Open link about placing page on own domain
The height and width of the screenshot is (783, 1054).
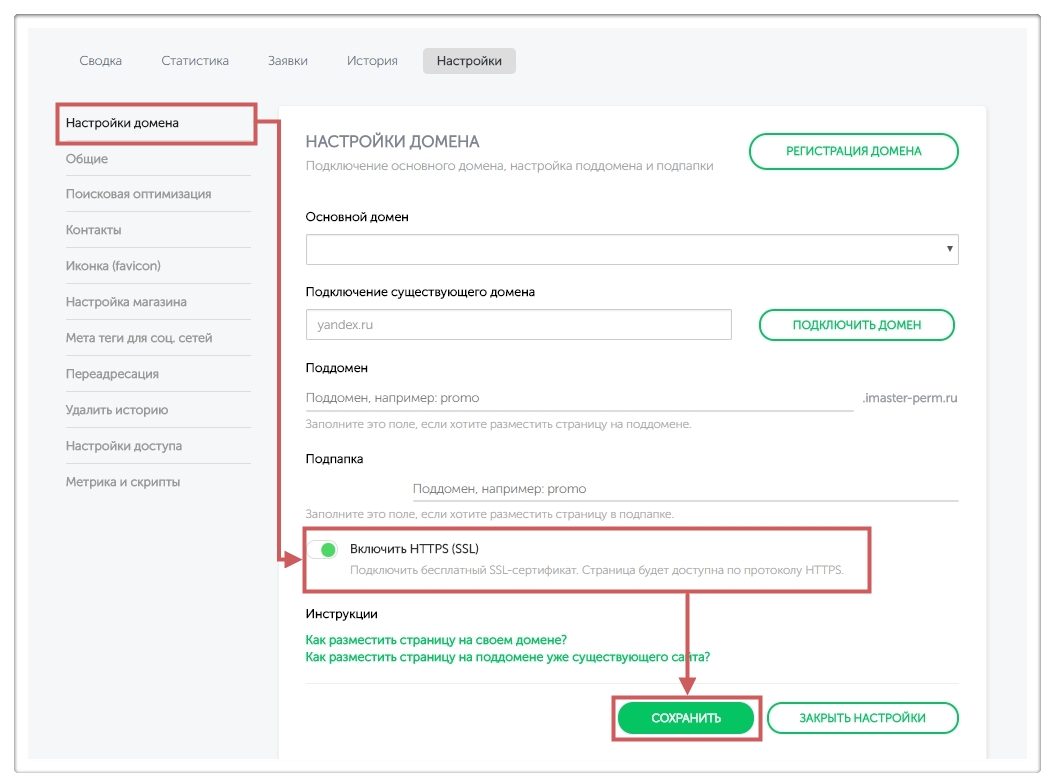point(436,640)
